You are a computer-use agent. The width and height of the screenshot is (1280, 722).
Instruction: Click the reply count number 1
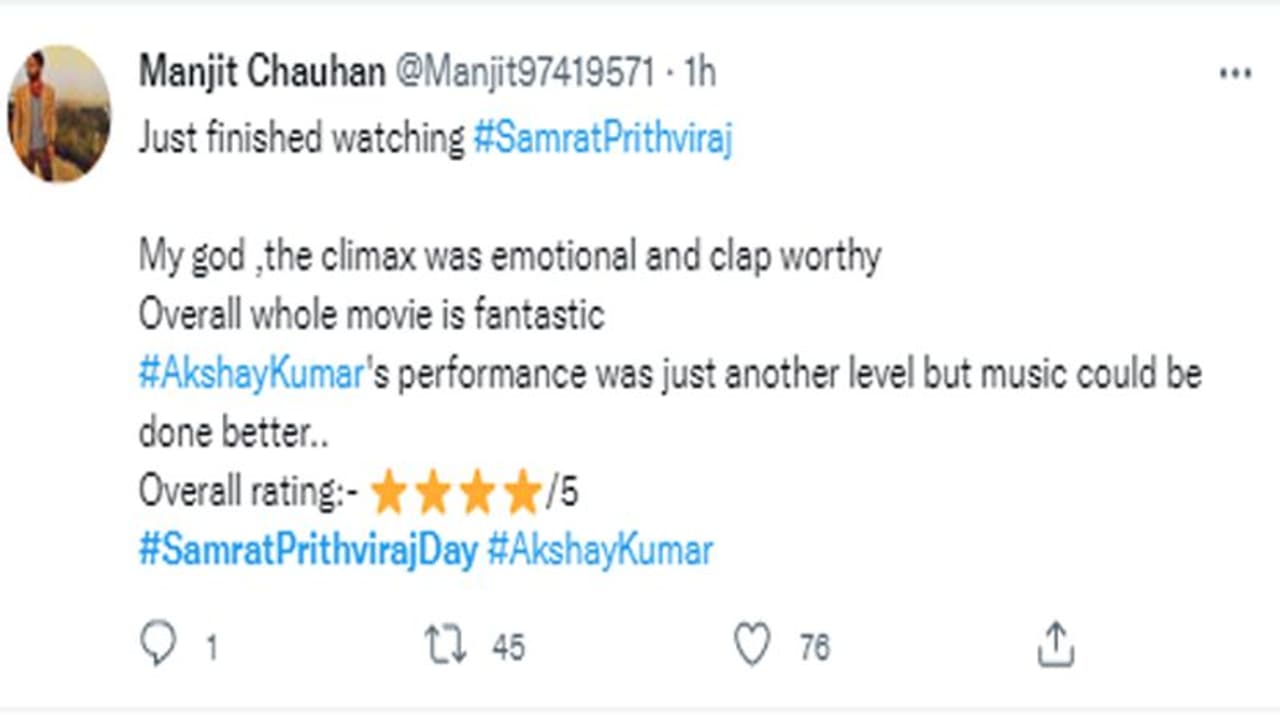211,648
